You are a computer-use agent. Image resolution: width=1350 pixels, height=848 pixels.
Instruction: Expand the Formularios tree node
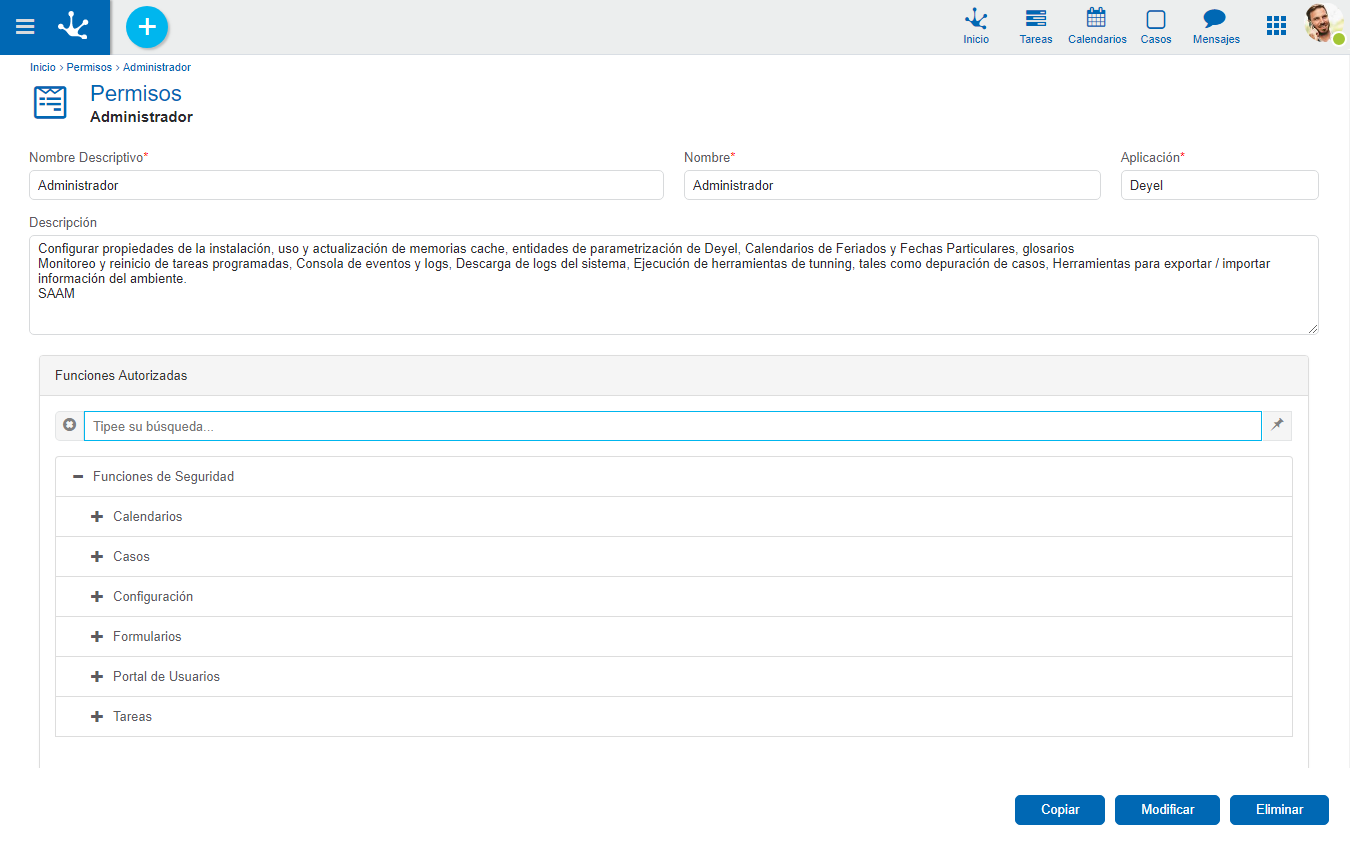[x=97, y=637]
